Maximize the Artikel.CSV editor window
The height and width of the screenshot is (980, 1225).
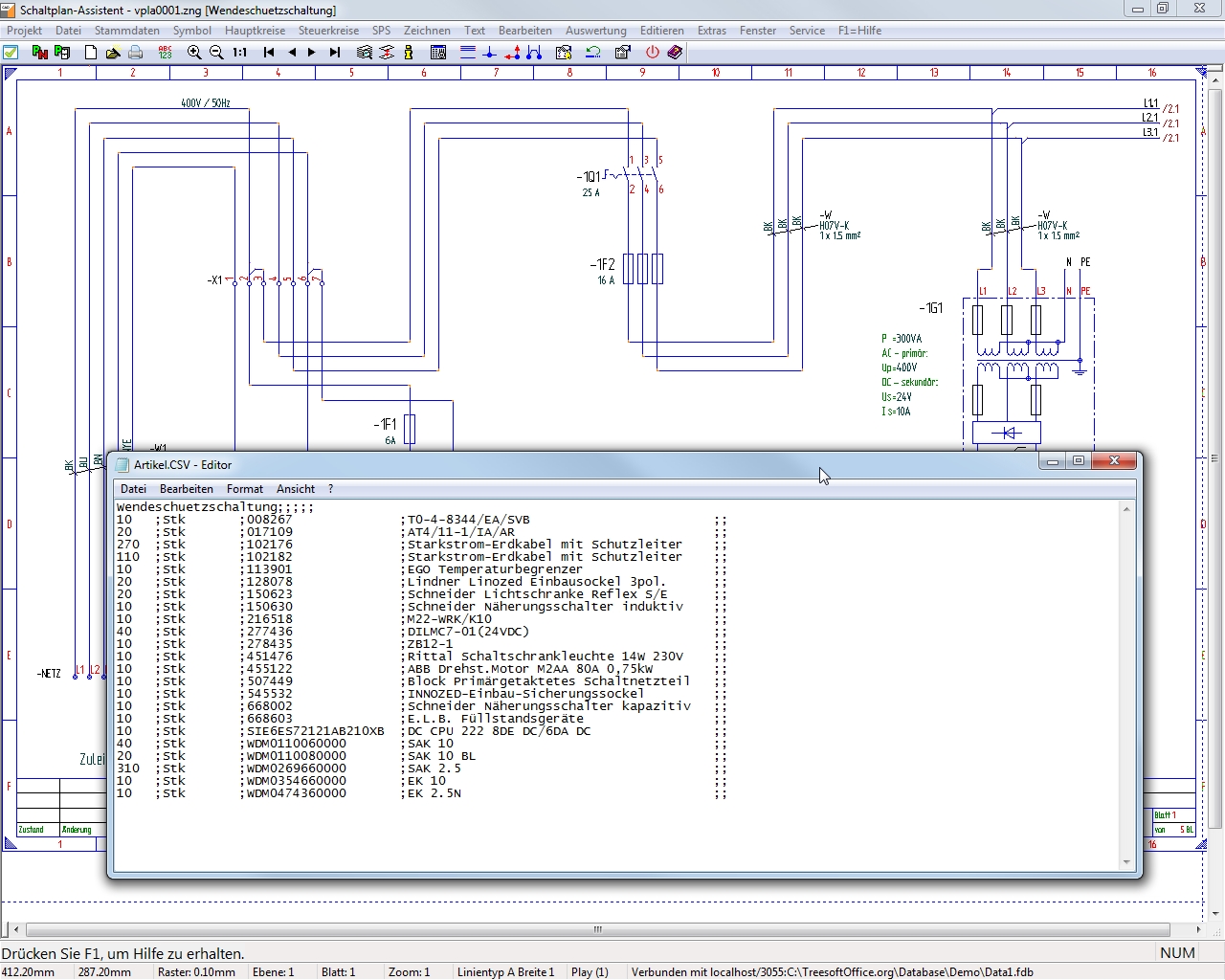[x=1079, y=461]
